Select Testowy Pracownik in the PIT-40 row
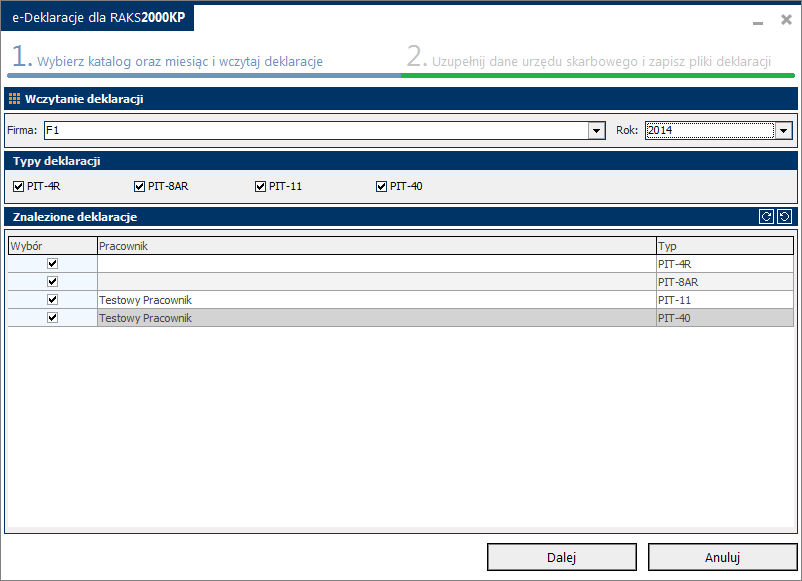Viewport: 802px width, 581px height. (377, 318)
